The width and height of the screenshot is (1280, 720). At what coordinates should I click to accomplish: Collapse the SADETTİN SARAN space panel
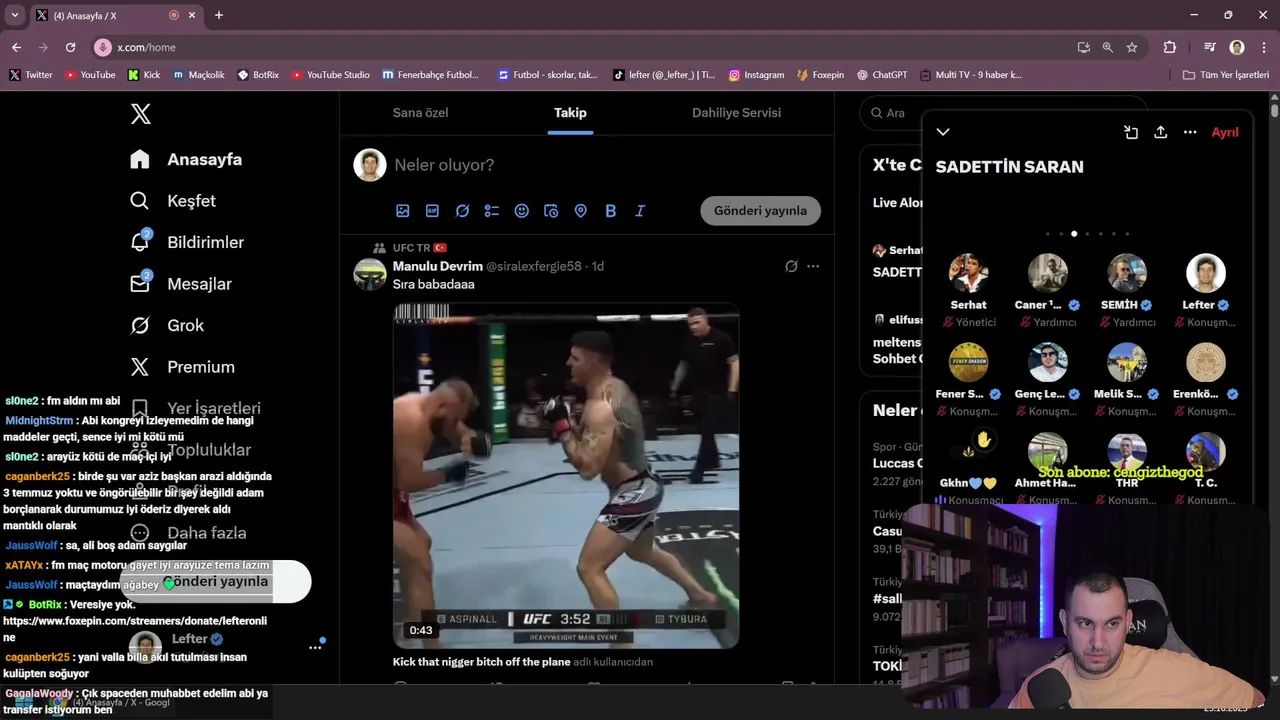click(943, 132)
